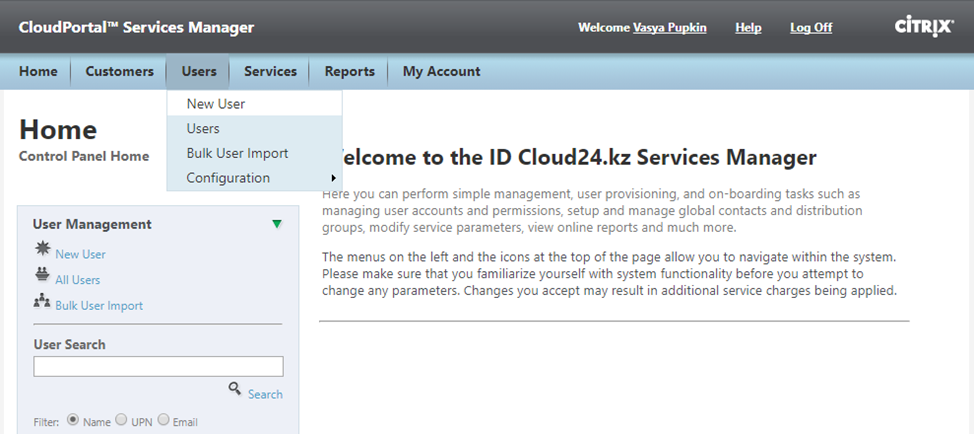Open the Help link
Screen dimensions: 974x434
[748, 28]
